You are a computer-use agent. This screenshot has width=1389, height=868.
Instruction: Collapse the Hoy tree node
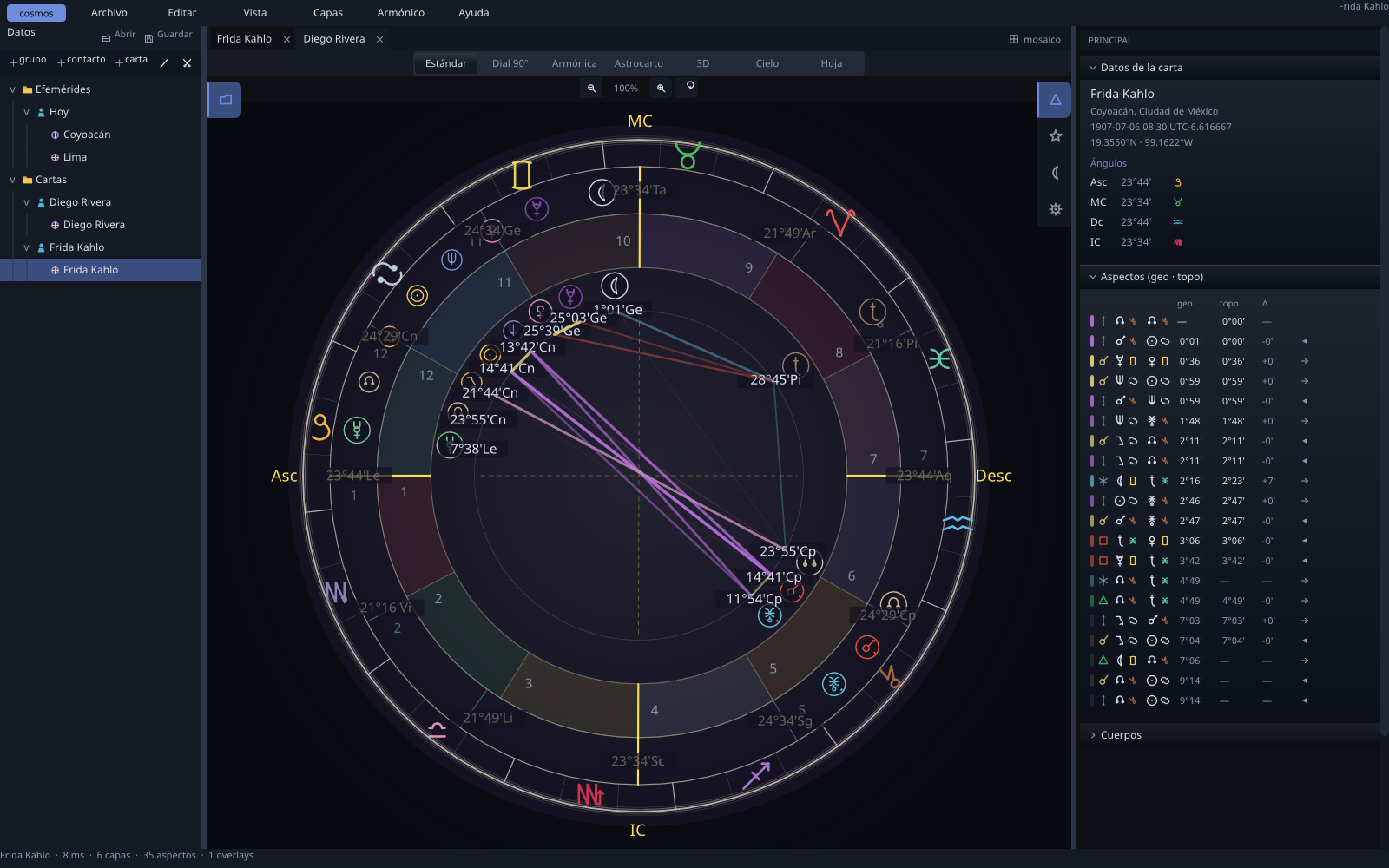pos(27,112)
